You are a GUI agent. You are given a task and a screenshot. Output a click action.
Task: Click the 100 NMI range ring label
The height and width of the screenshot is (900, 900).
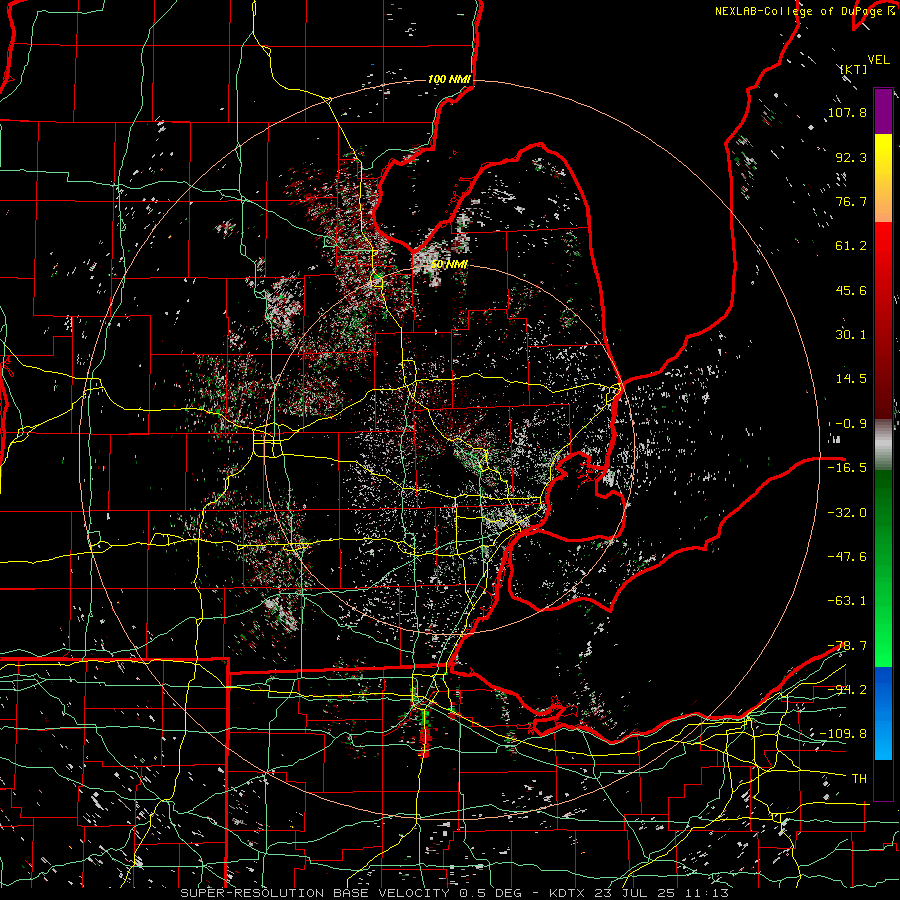449,79
